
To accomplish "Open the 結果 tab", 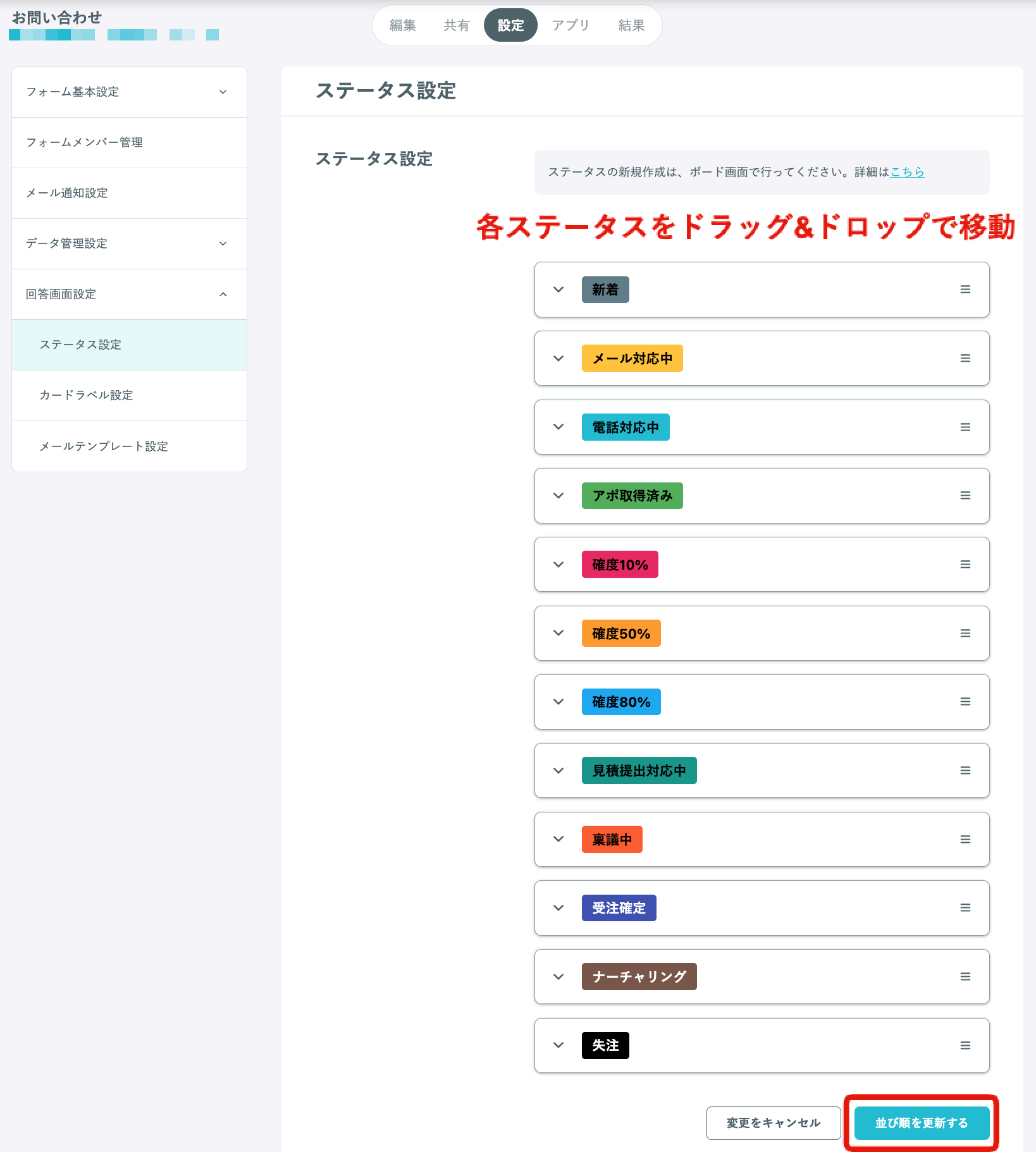I will [x=631, y=25].
